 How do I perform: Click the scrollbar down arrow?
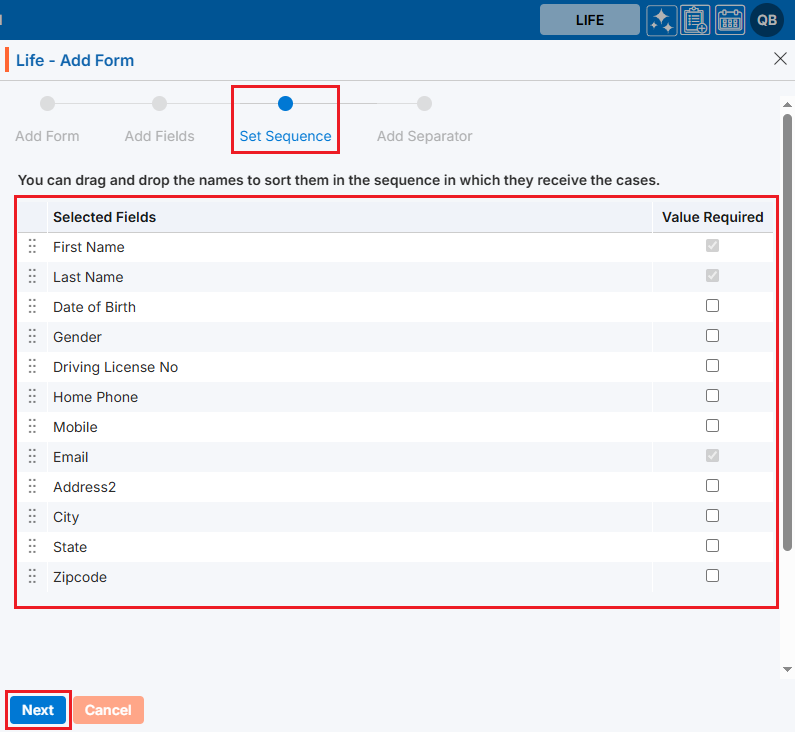click(x=787, y=669)
